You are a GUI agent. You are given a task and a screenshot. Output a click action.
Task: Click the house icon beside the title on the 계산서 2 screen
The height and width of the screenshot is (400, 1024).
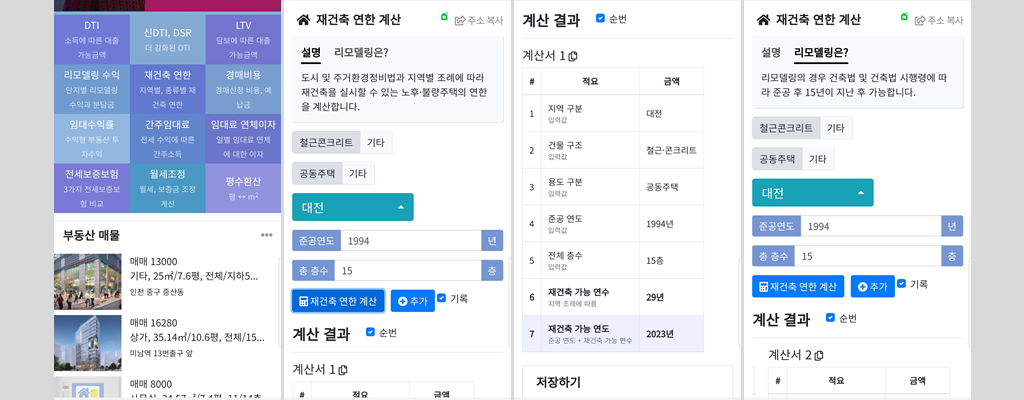tap(763, 20)
